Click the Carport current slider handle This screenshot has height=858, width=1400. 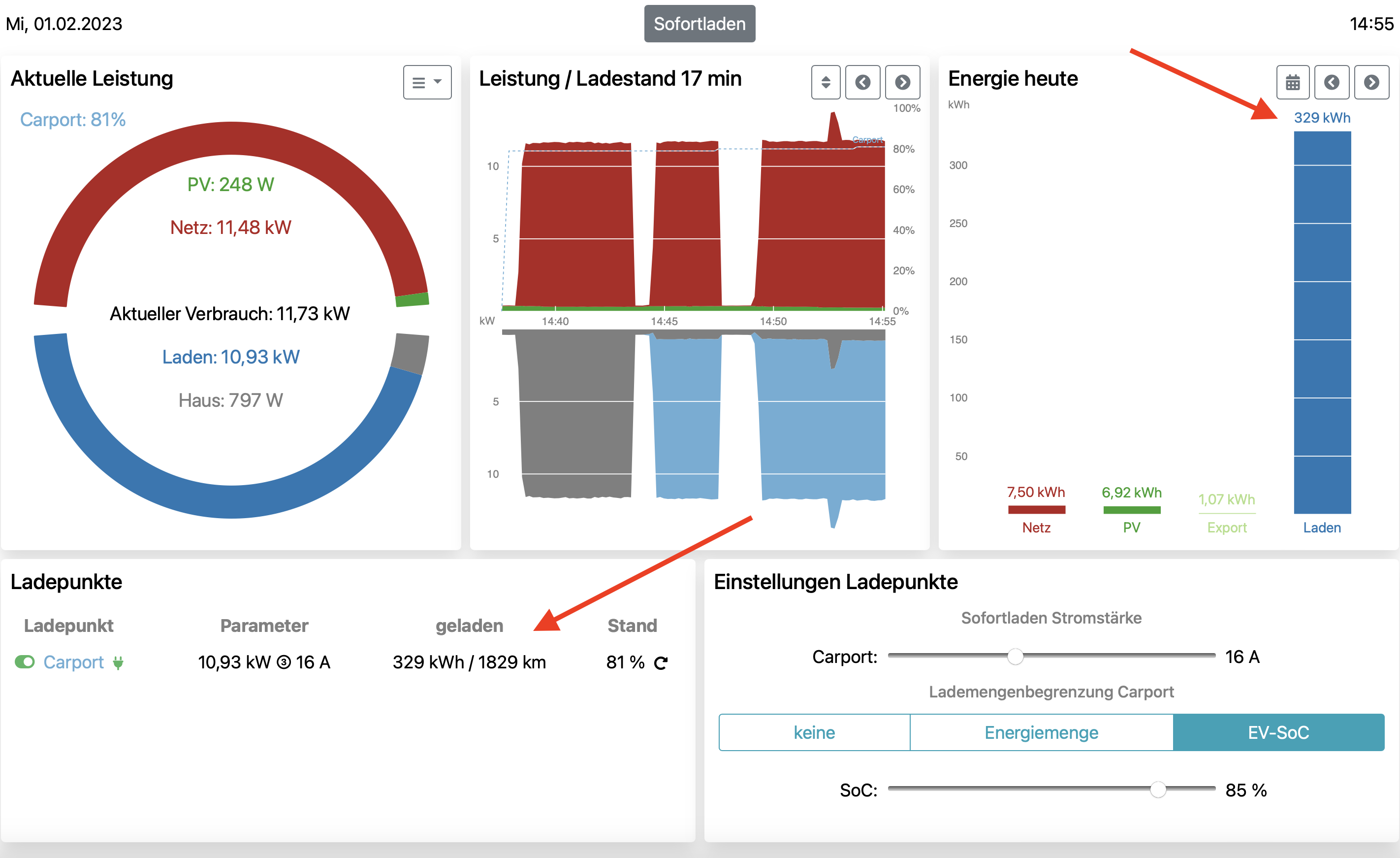click(x=1015, y=656)
